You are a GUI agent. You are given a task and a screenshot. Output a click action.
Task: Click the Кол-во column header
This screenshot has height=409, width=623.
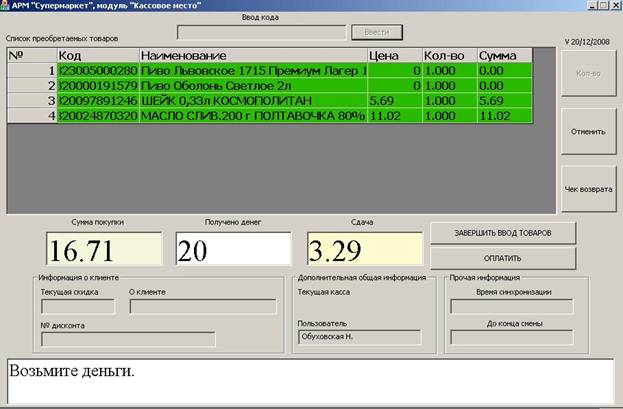pos(450,56)
